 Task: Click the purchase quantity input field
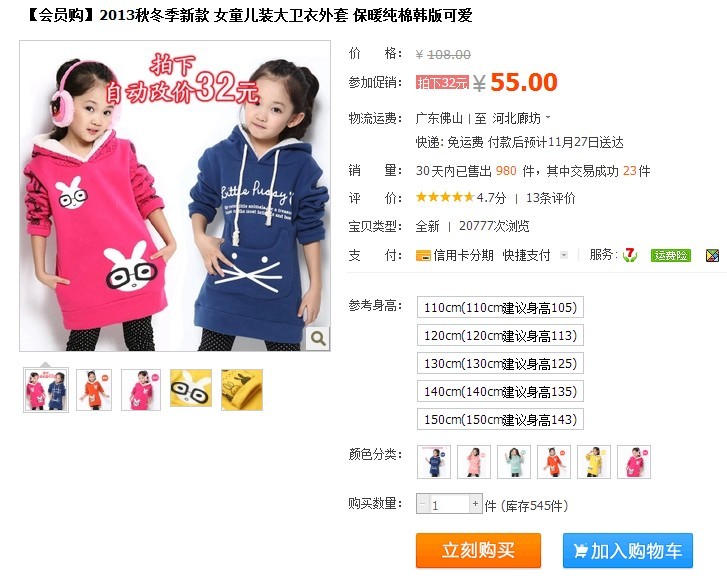[449, 504]
